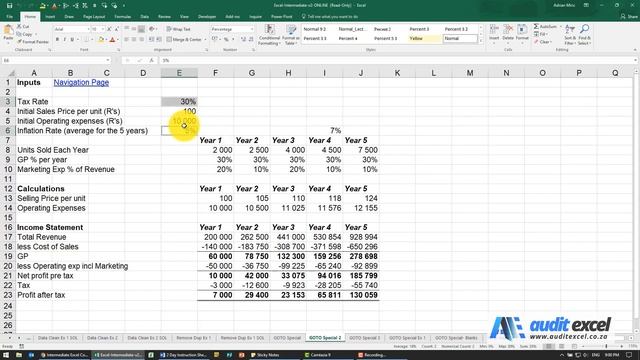Toggle Bold formatting
Image resolution: width=640 pixels, height=360 pixels.
tap(57, 40)
